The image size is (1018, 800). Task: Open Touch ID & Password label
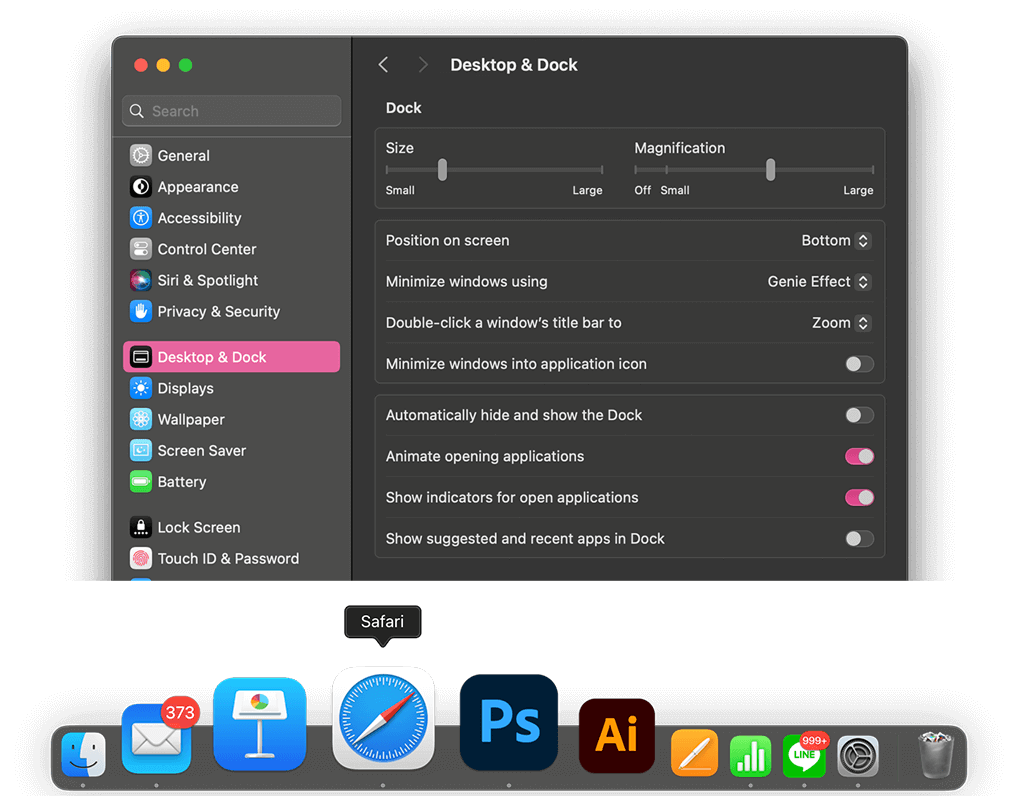229,558
